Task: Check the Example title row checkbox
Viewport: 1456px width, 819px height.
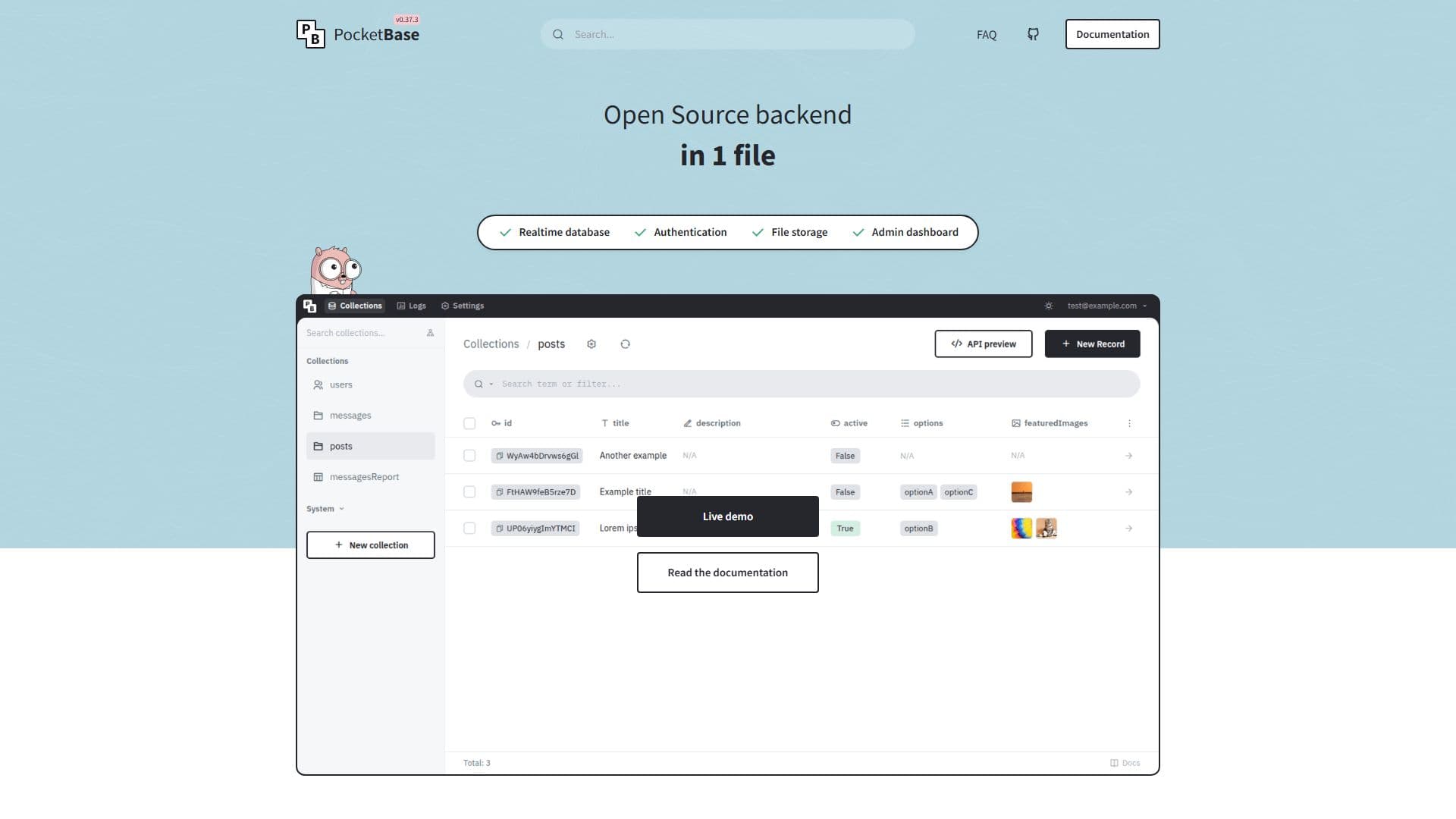Action: 469,492
